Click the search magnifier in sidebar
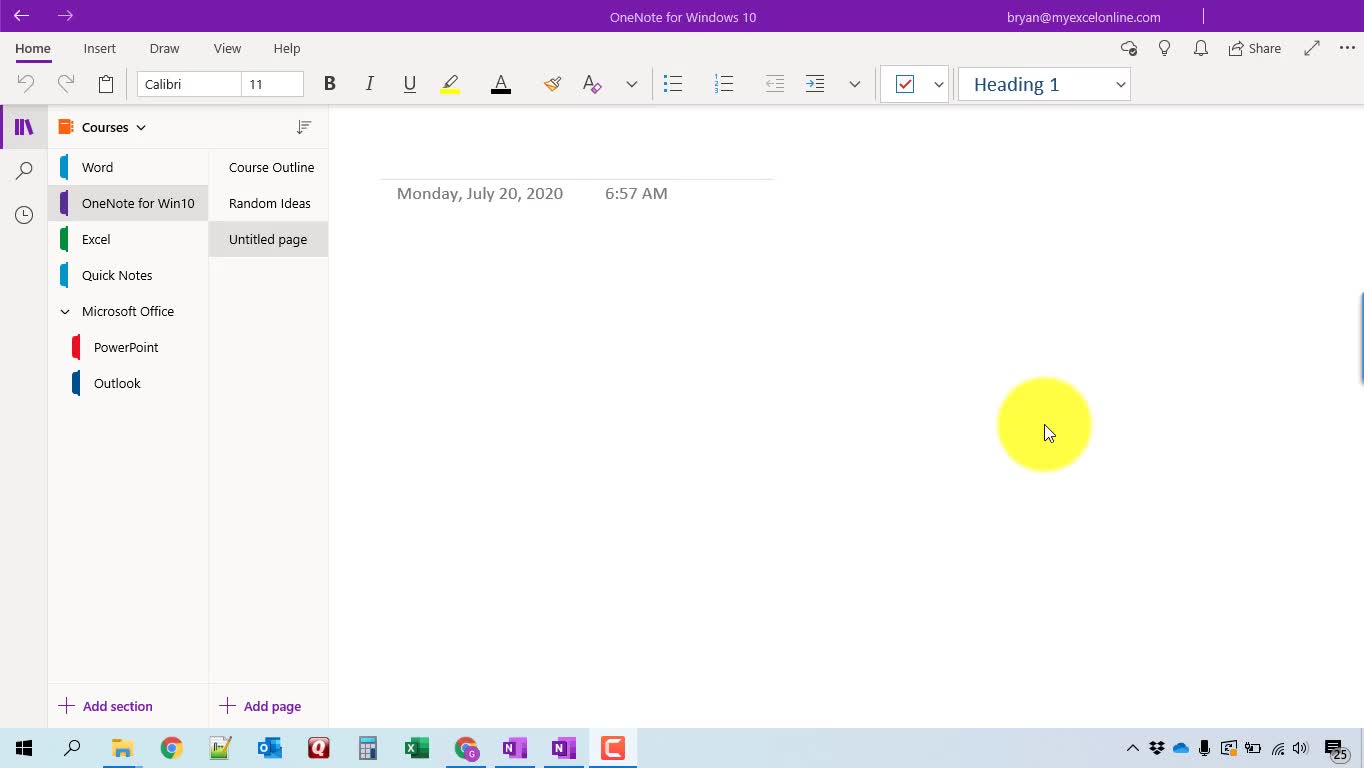This screenshot has width=1364, height=768. tap(24, 171)
